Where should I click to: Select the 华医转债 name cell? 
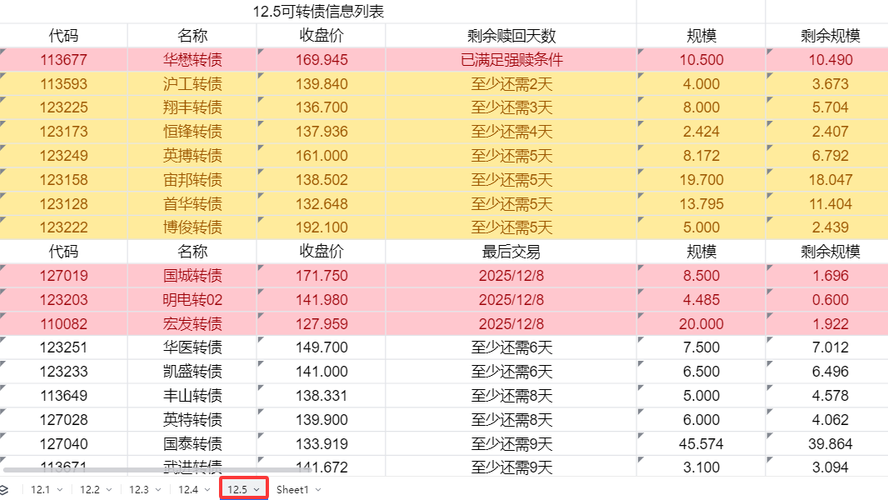tap(193, 347)
